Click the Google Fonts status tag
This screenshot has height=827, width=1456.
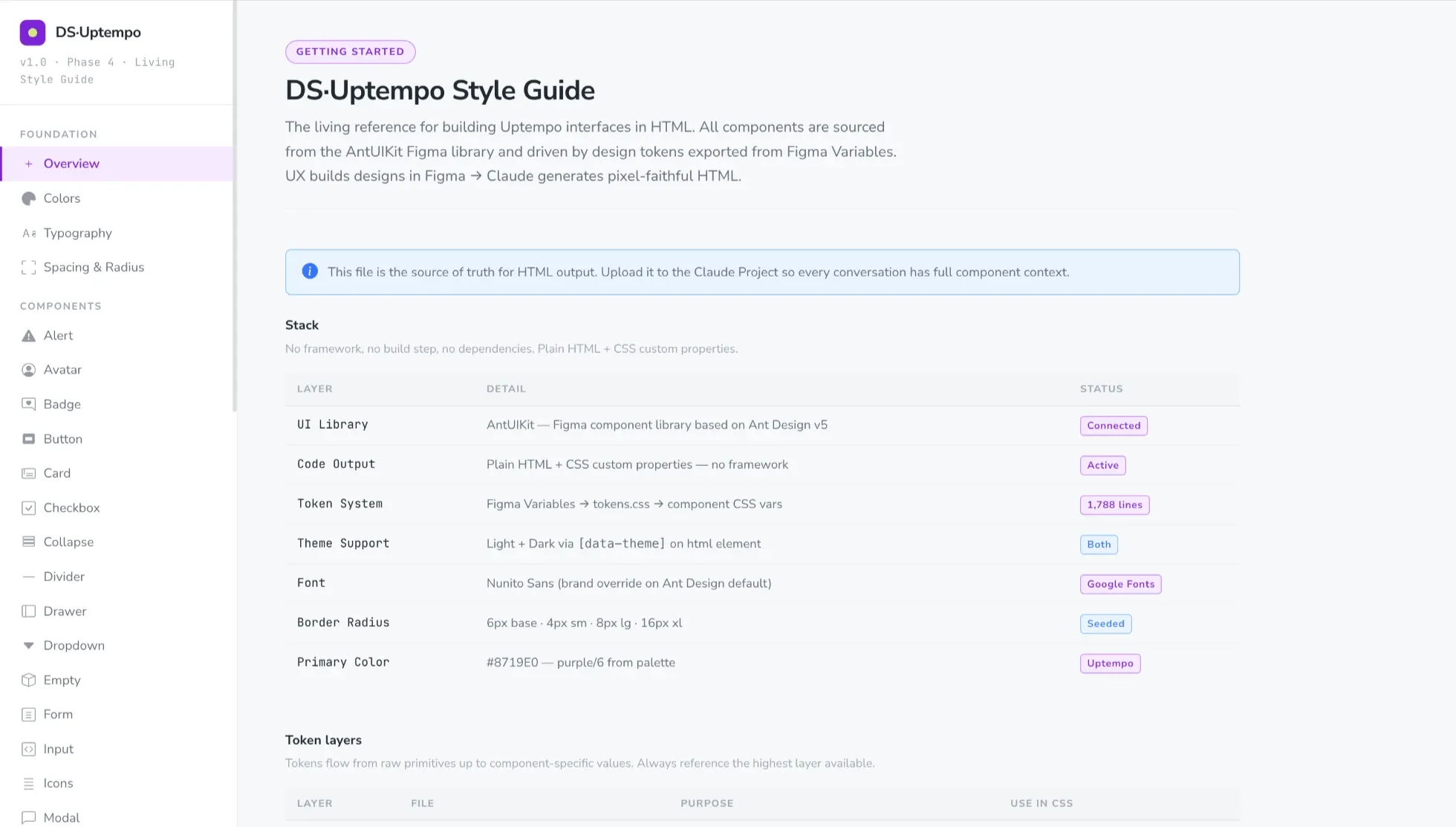tap(1120, 584)
